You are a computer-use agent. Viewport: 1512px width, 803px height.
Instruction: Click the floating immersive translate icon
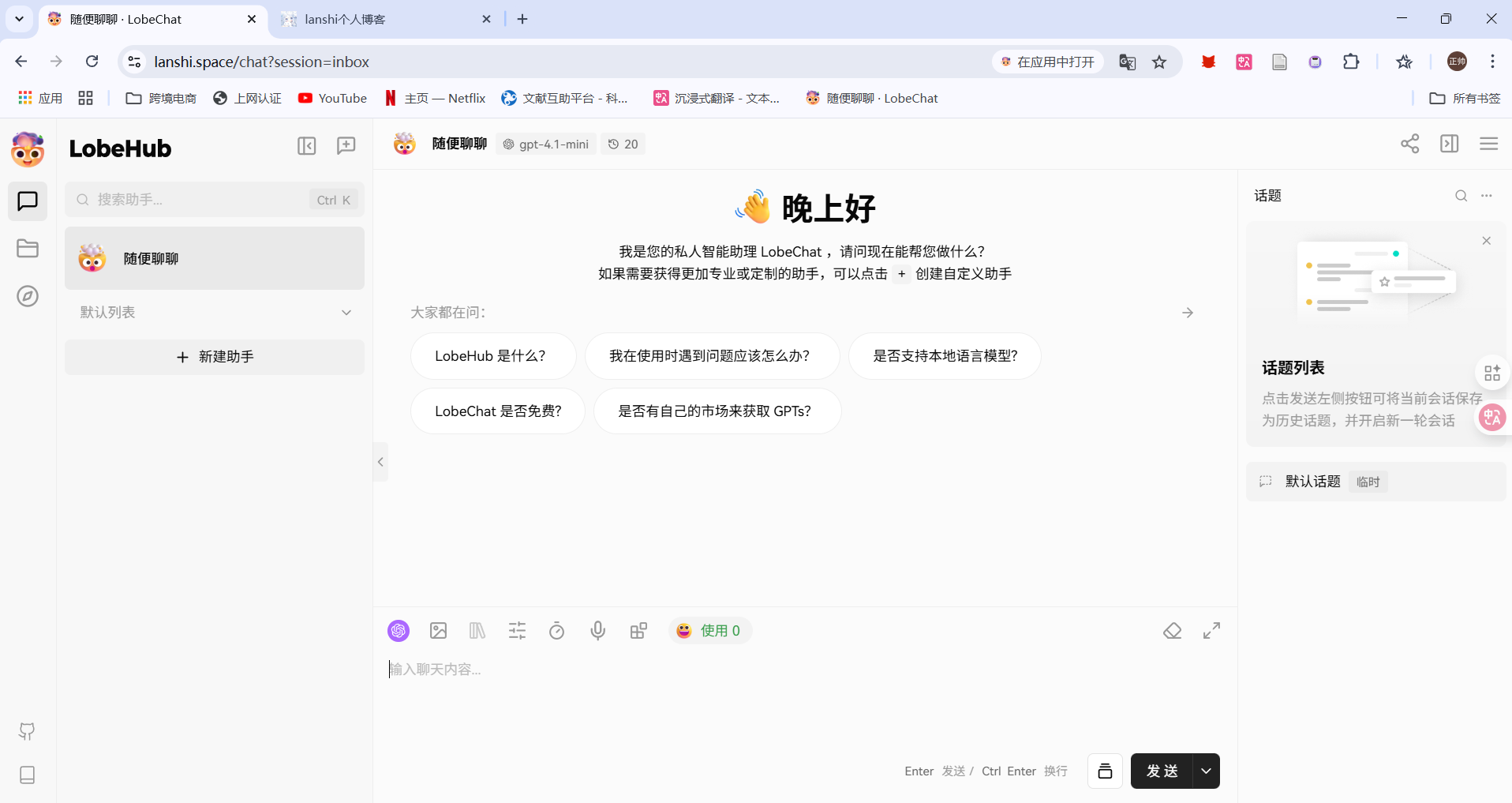pyautogui.click(x=1492, y=417)
